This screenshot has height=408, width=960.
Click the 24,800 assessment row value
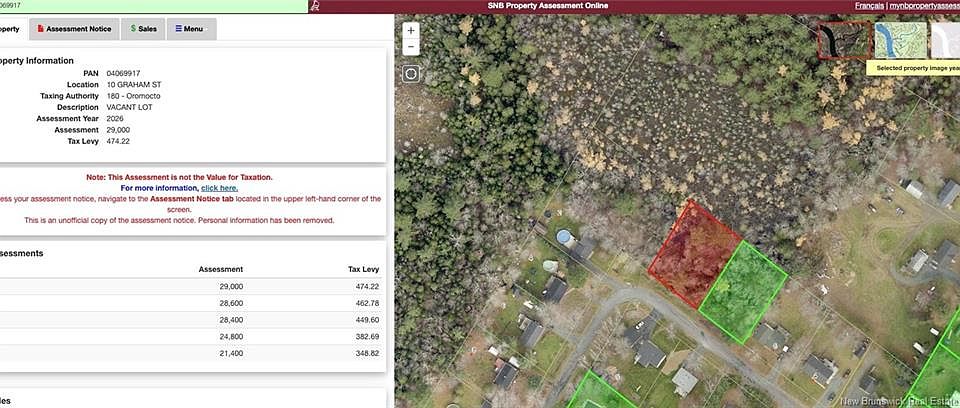231,337
